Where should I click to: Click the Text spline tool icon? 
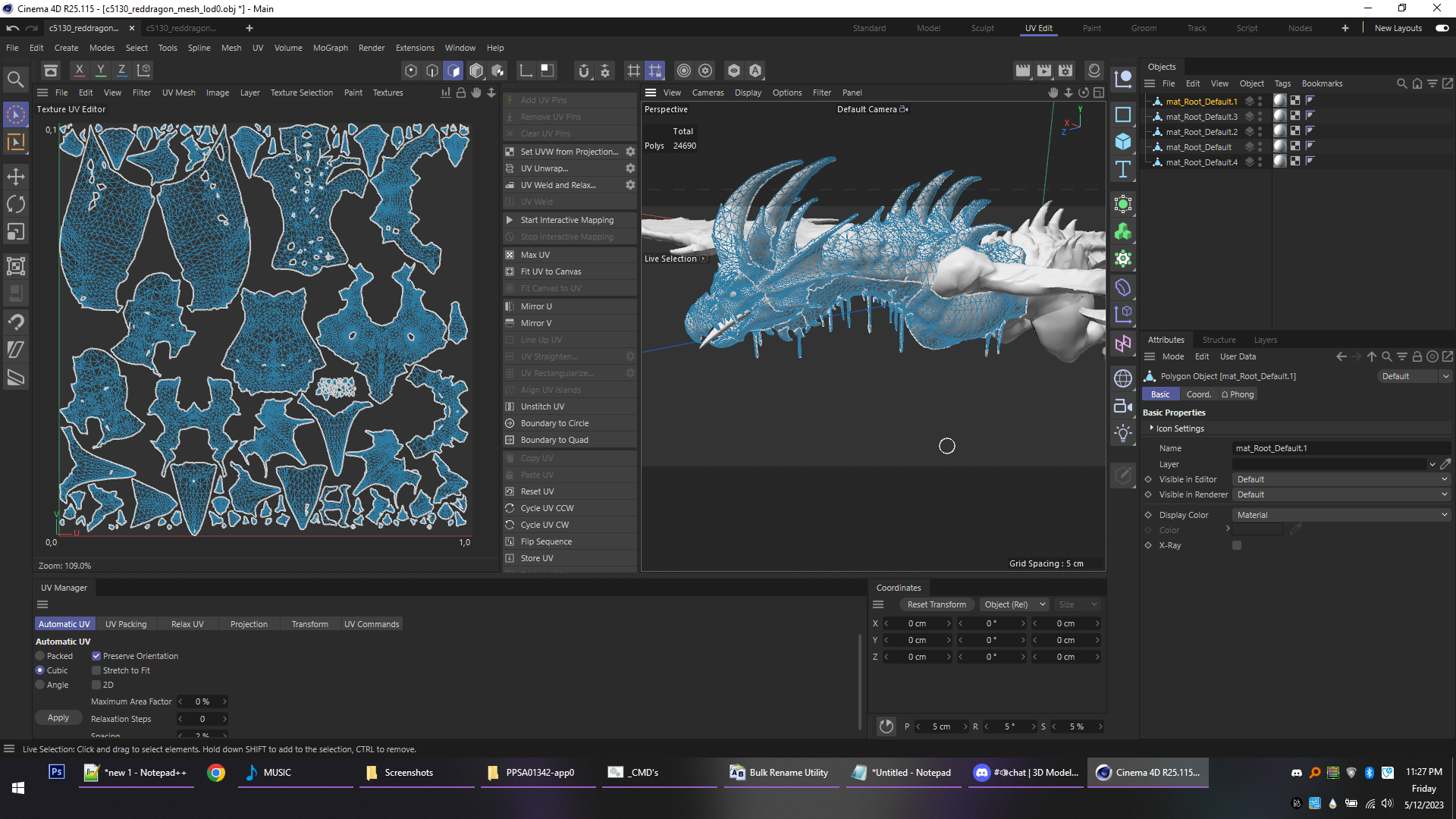click(1123, 169)
